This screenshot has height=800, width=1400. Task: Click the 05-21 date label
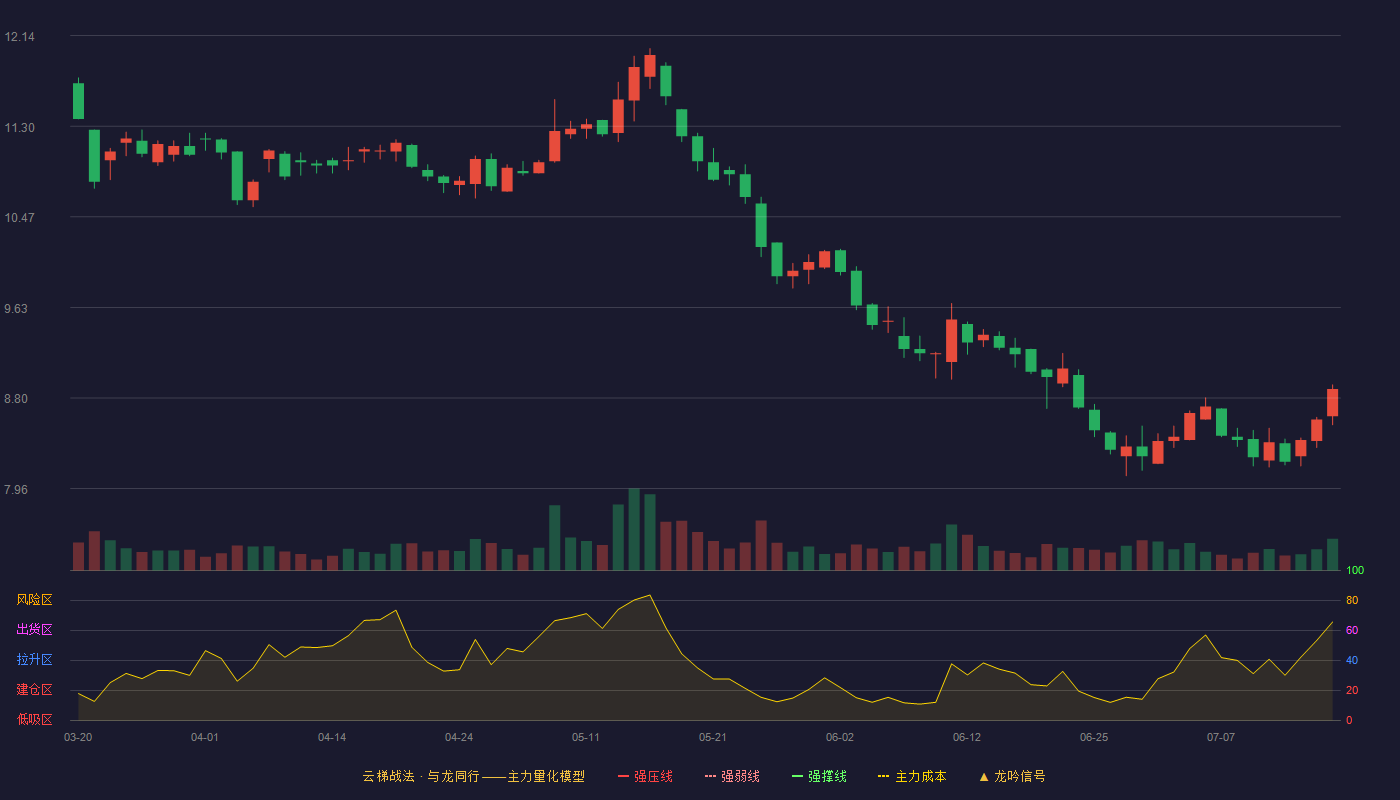[713, 737]
